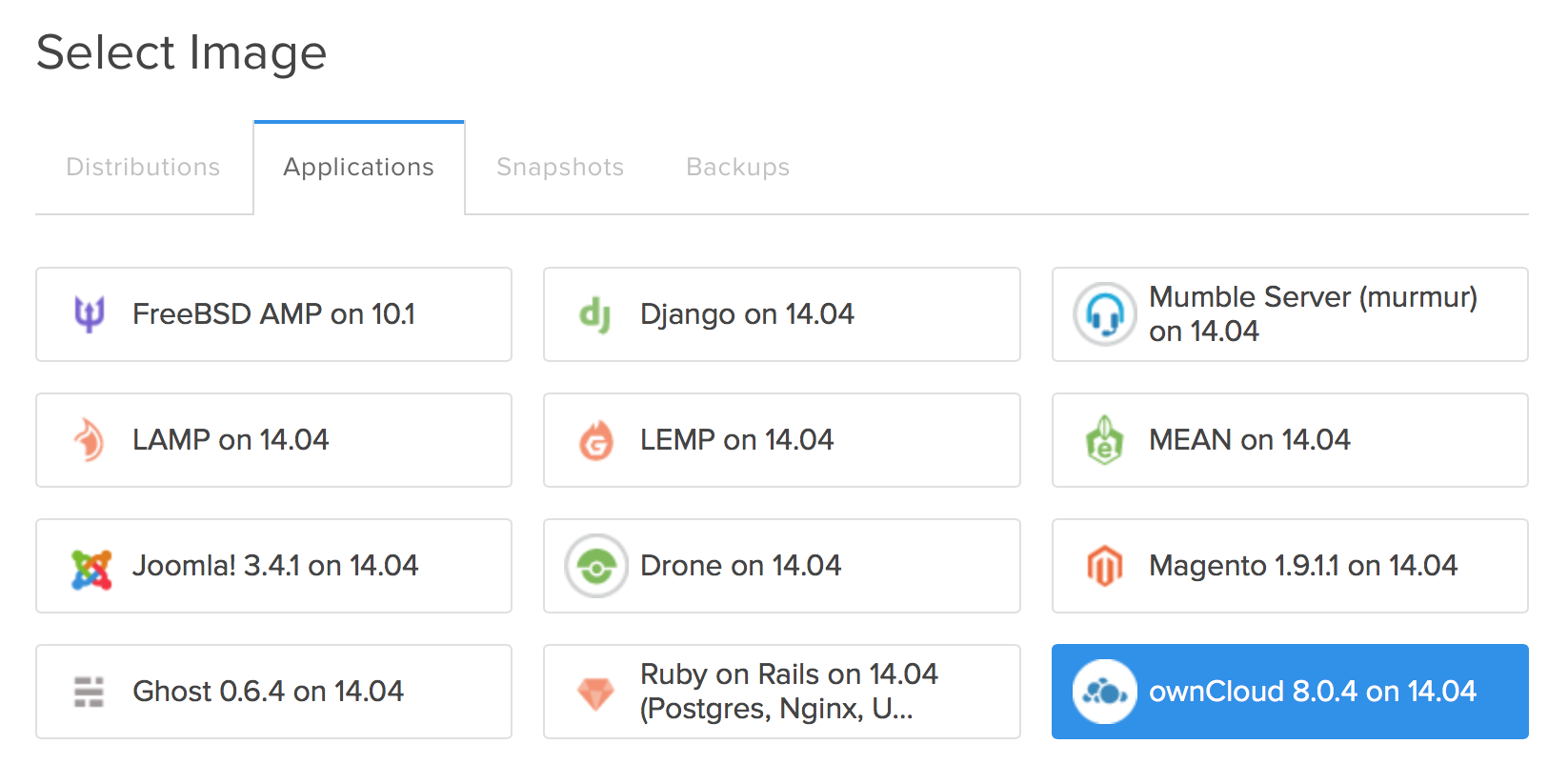The width and height of the screenshot is (1568, 764).
Task: Open the Snapshots tab
Action: pyautogui.click(x=560, y=167)
